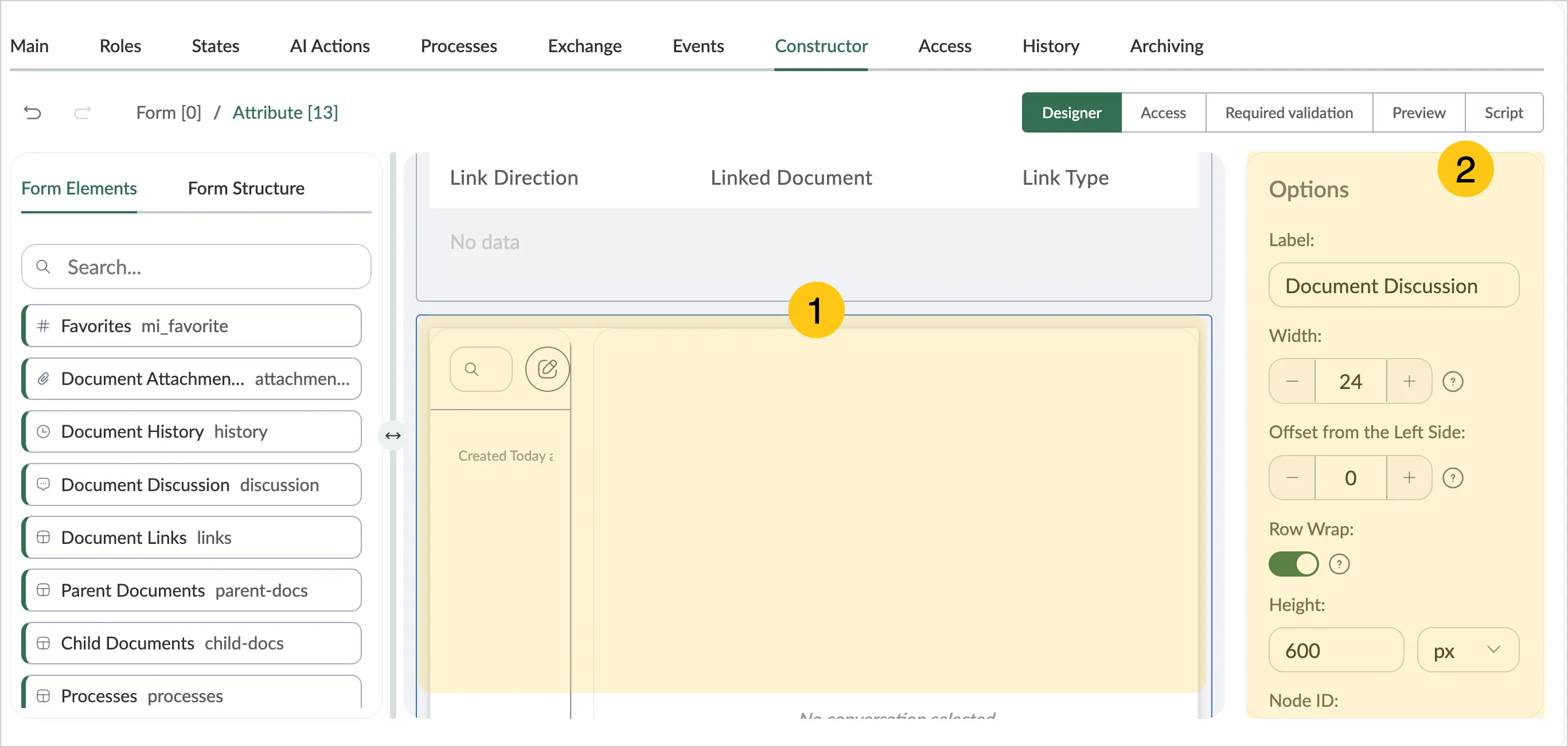Click the Favorites hash icon
The height and width of the screenshot is (747, 1568).
(43, 326)
